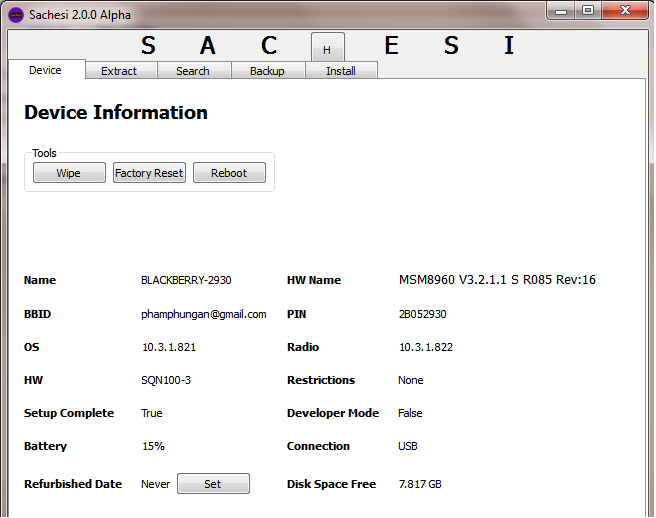The height and width of the screenshot is (518, 656).
Task: Click the Developer Mode value False
Action: pos(410,413)
